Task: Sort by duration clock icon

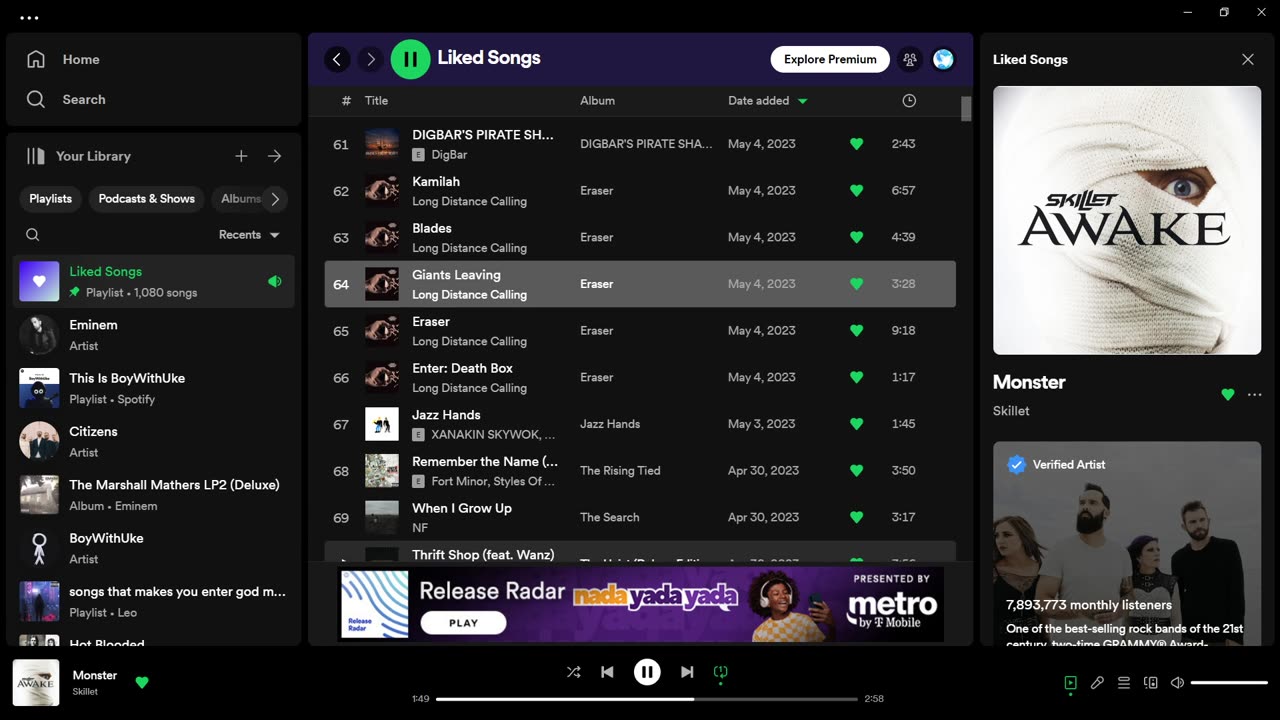Action: point(909,100)
